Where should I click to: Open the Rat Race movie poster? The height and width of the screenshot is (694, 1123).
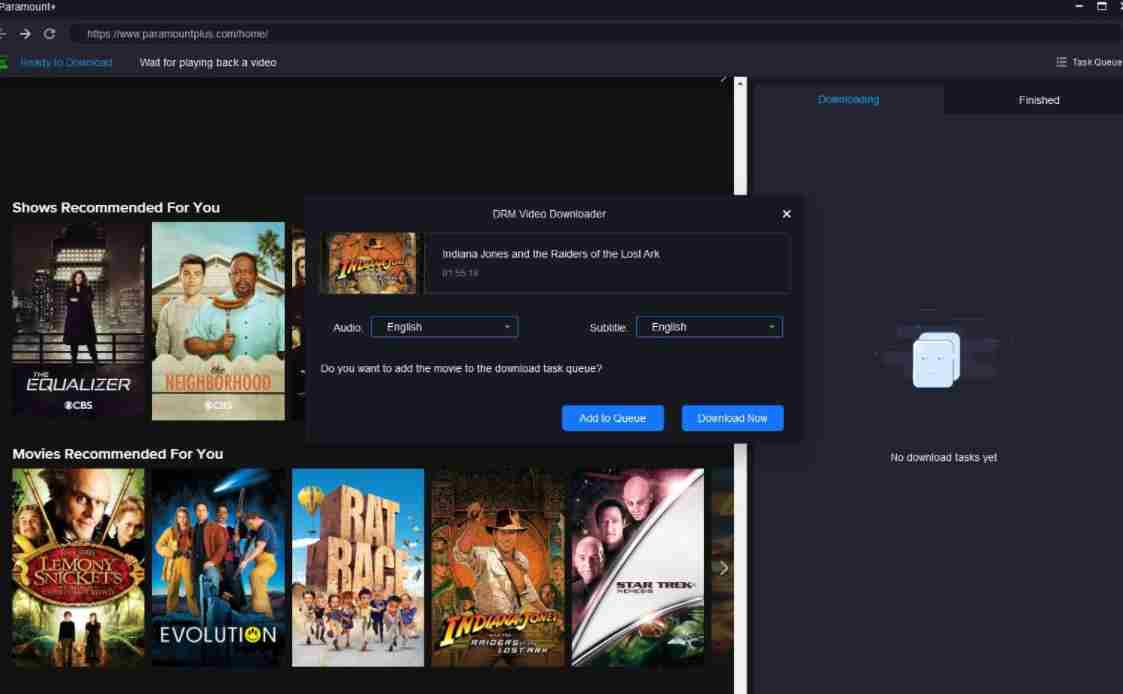tap(358, 568)
